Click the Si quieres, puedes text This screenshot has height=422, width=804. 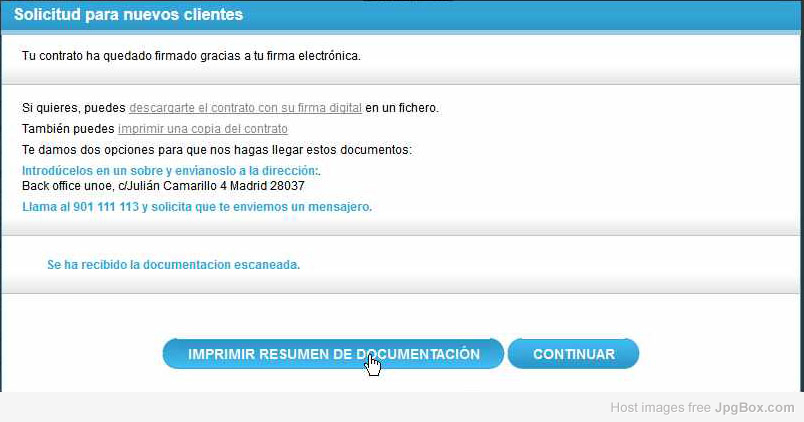(74, 107)
